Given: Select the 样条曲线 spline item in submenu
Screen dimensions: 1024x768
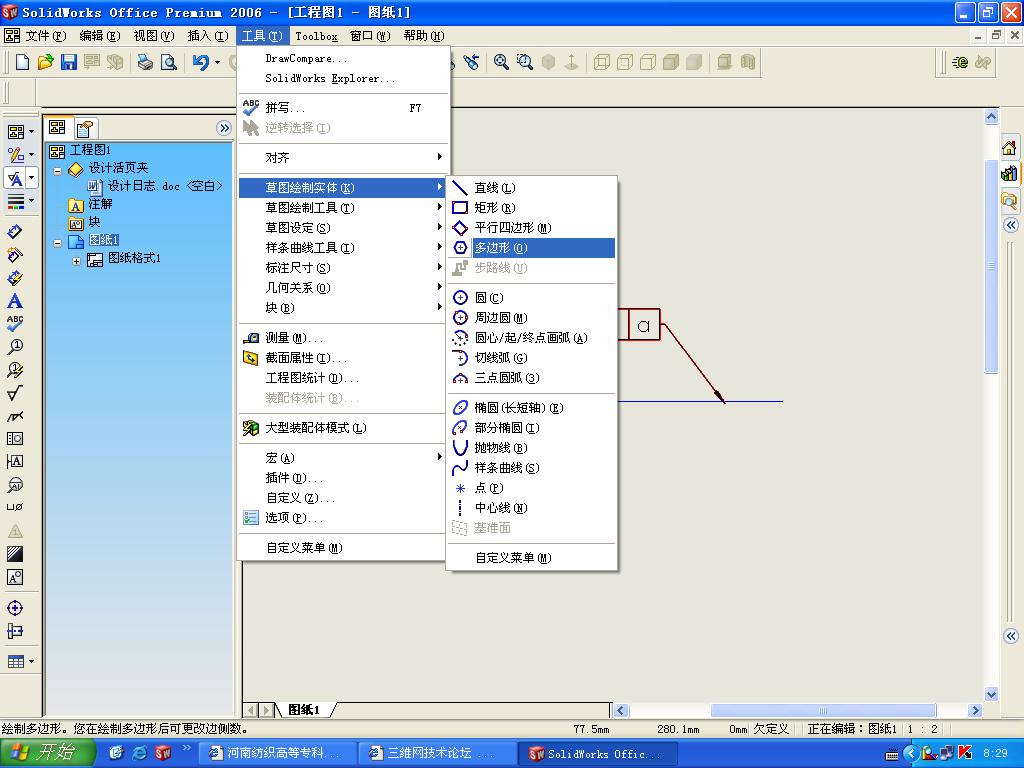Looking at the screenshot, I should (531, 468).
